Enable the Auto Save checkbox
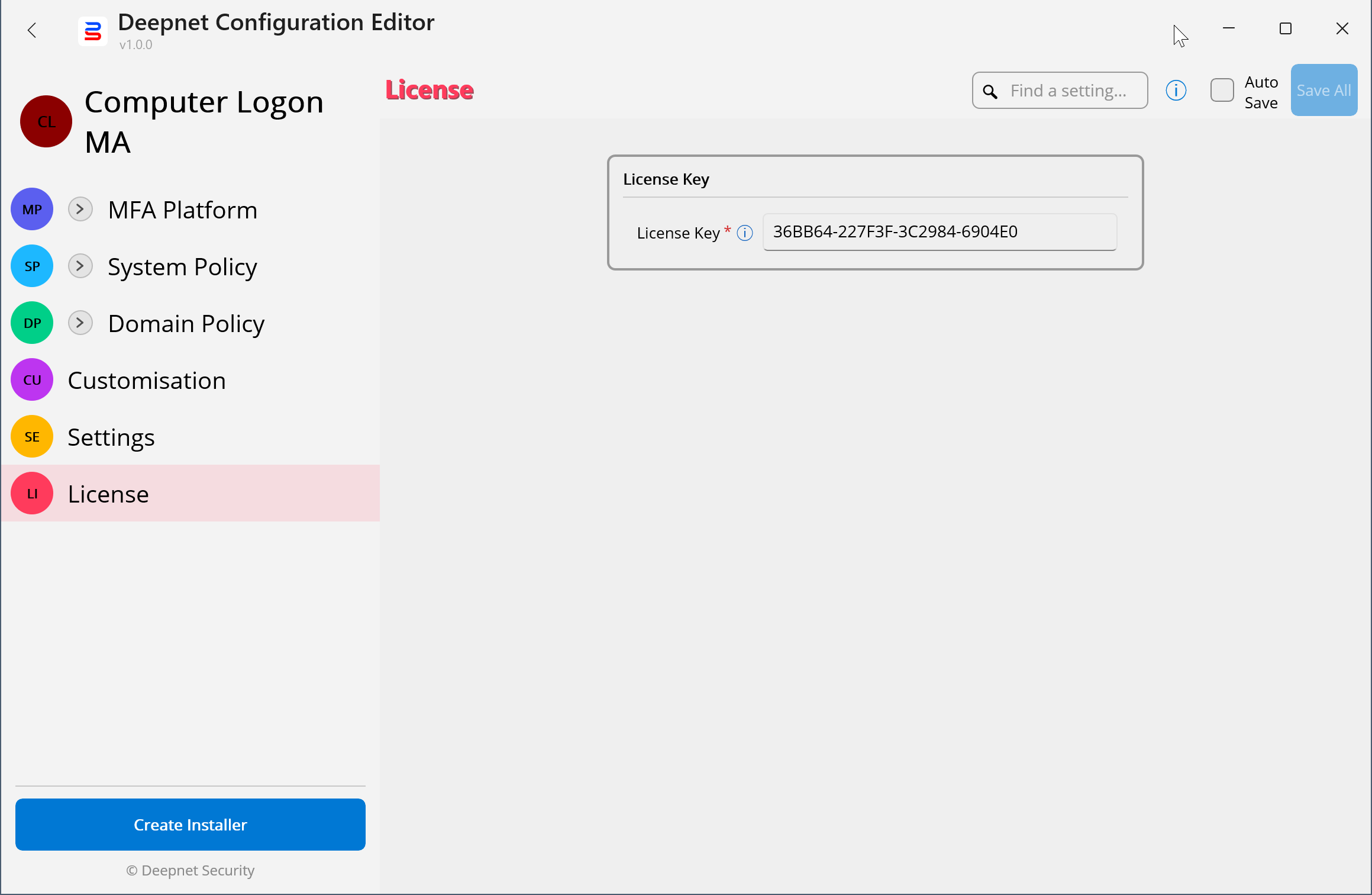The width and height of the screenshot is (1372, 895). tap(1222, 91)
